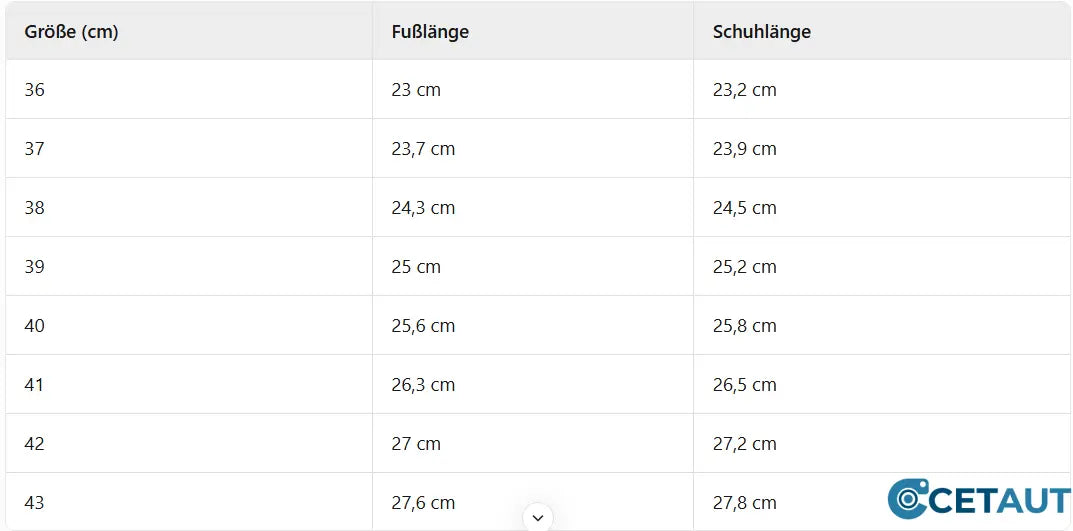
Task: Click the size 41 cell
Action: (35, 385)
